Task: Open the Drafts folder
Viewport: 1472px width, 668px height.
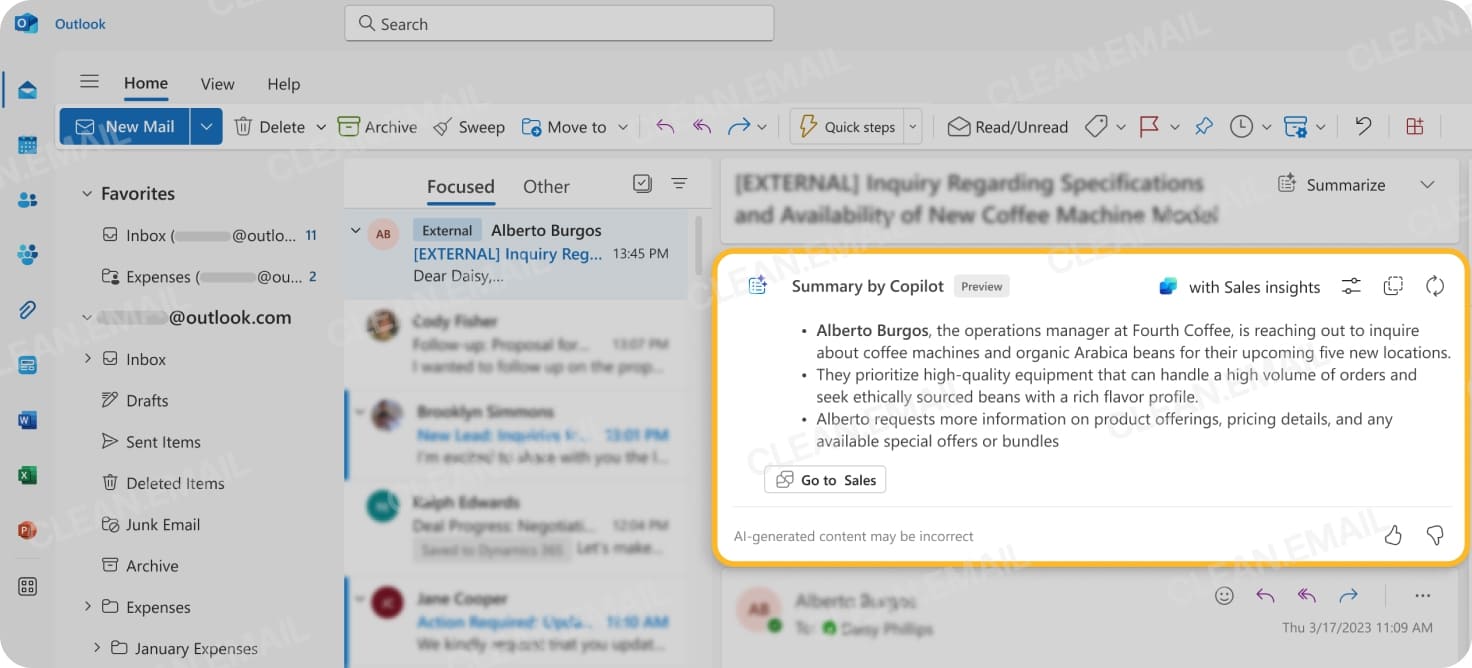Action: (x=147, y=400)
